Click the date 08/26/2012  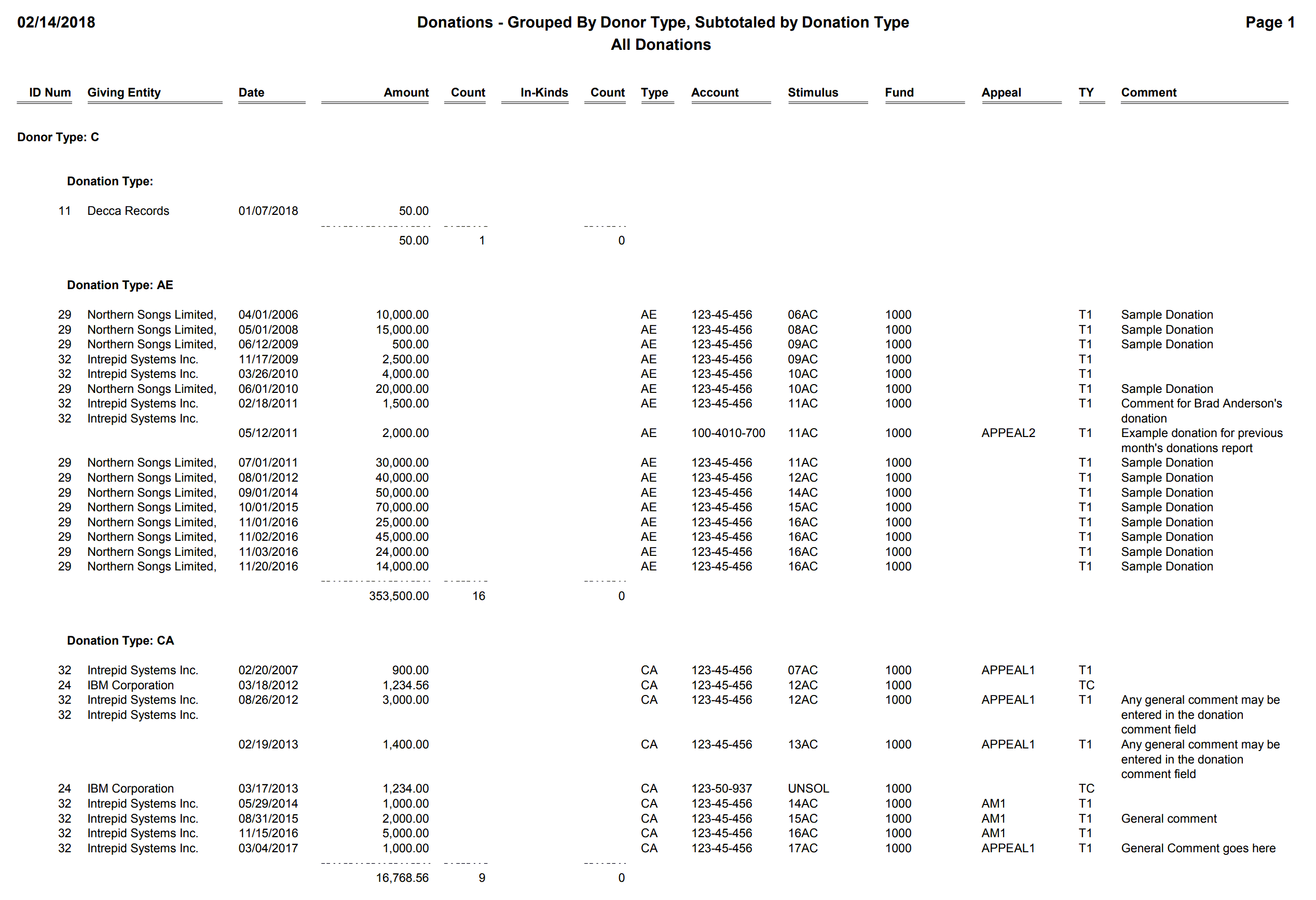point(268,700)
